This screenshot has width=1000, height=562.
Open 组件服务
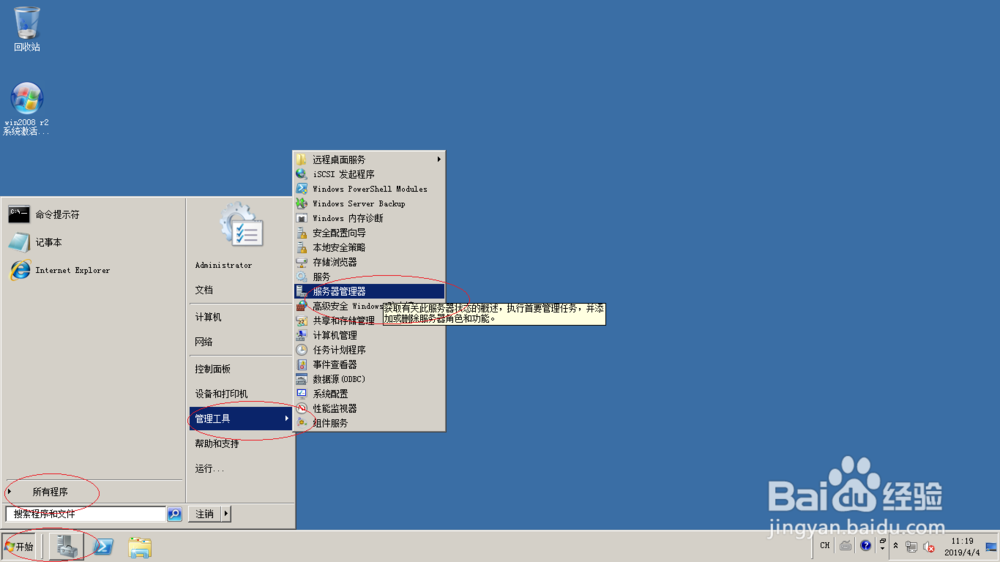pos(369,423)
